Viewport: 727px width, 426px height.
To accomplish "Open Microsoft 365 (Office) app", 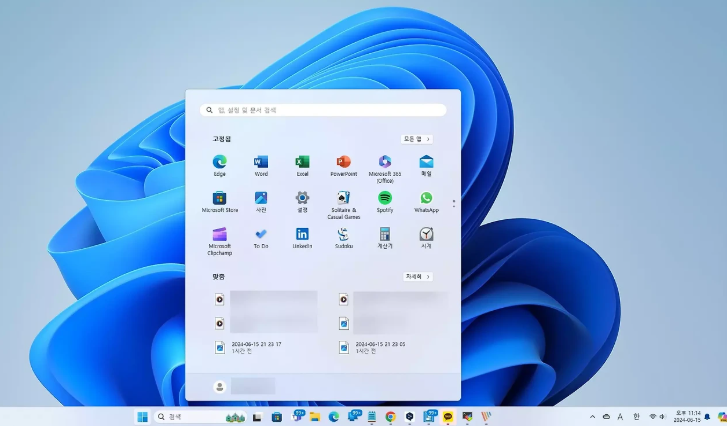I will (385, 169).
